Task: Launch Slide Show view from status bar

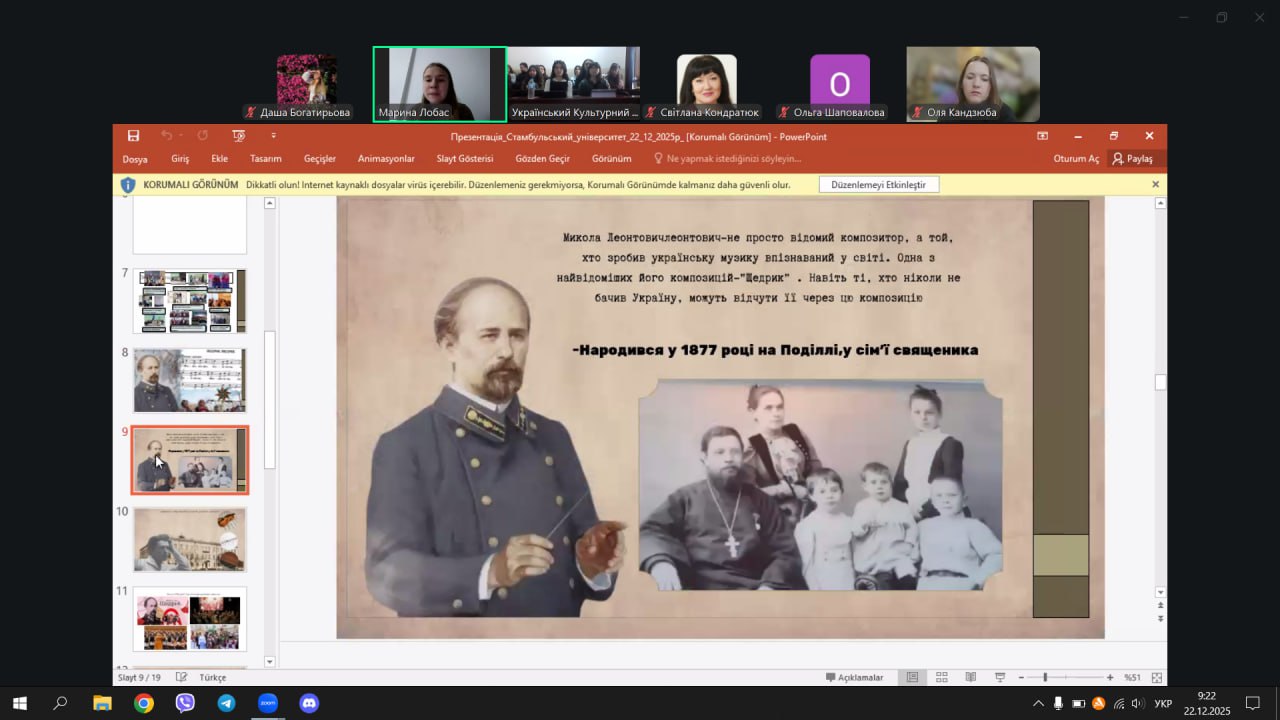Action: click(999, 677)
